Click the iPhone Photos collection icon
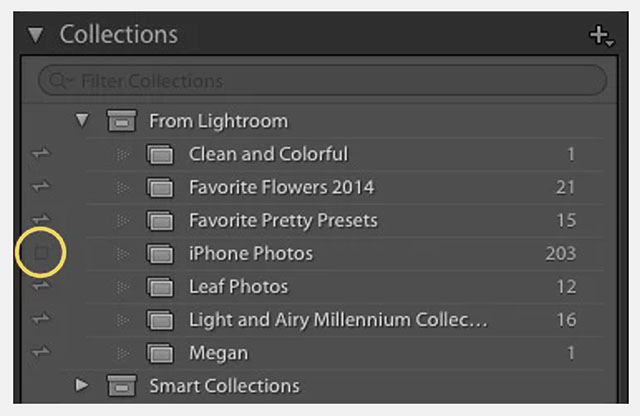This screenshot has height=416, width=640. pyautogui.click(x=160, y=254)
